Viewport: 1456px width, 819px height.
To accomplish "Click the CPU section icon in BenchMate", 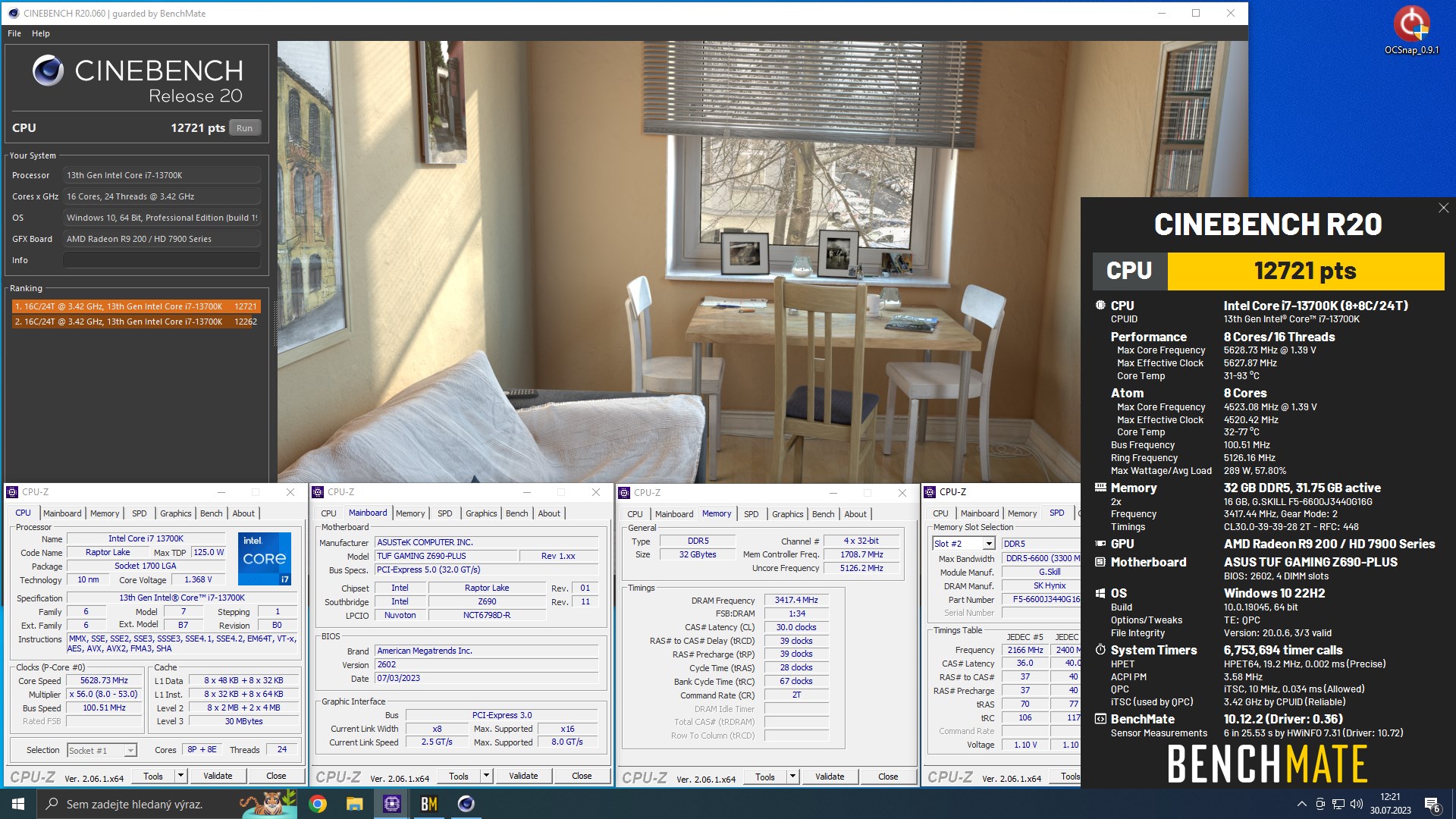I will (1100, 305).
